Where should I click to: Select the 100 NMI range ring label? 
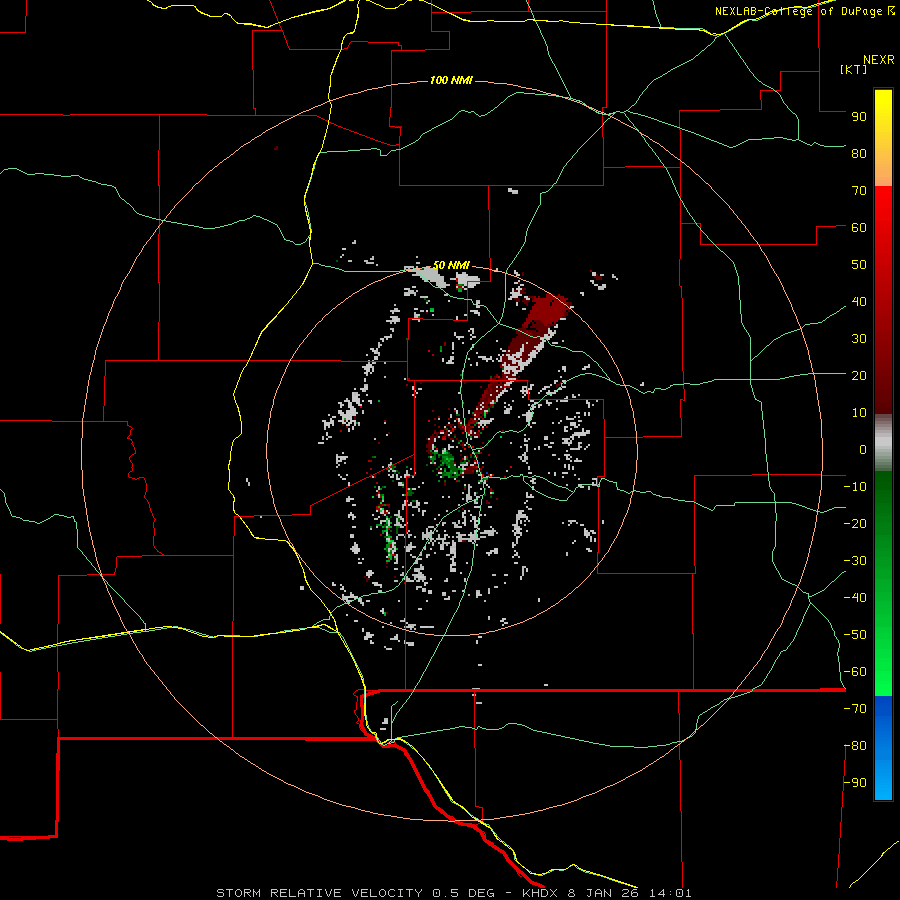coord(451,80)
